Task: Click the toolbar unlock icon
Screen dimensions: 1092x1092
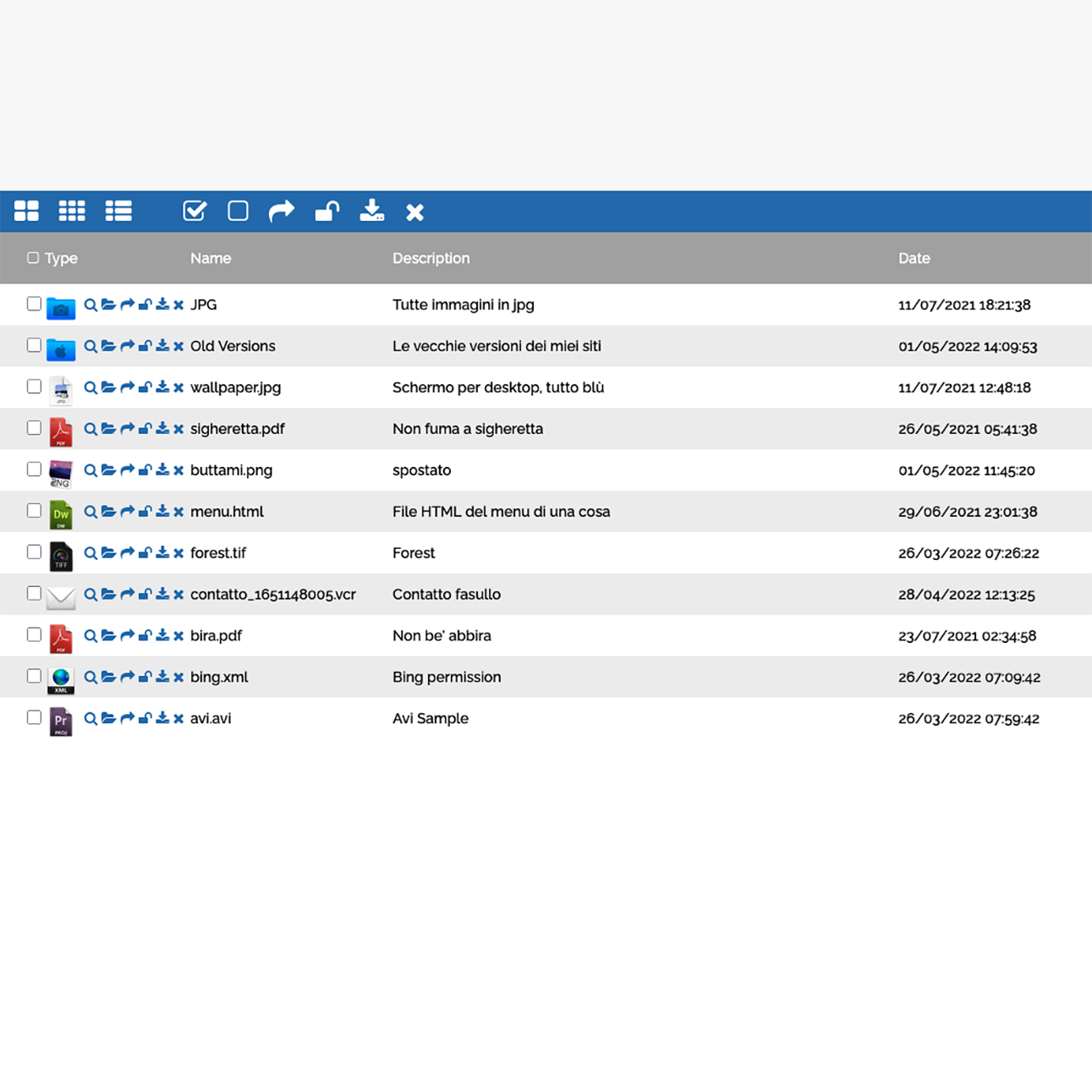Action: [x=327, y=211]
